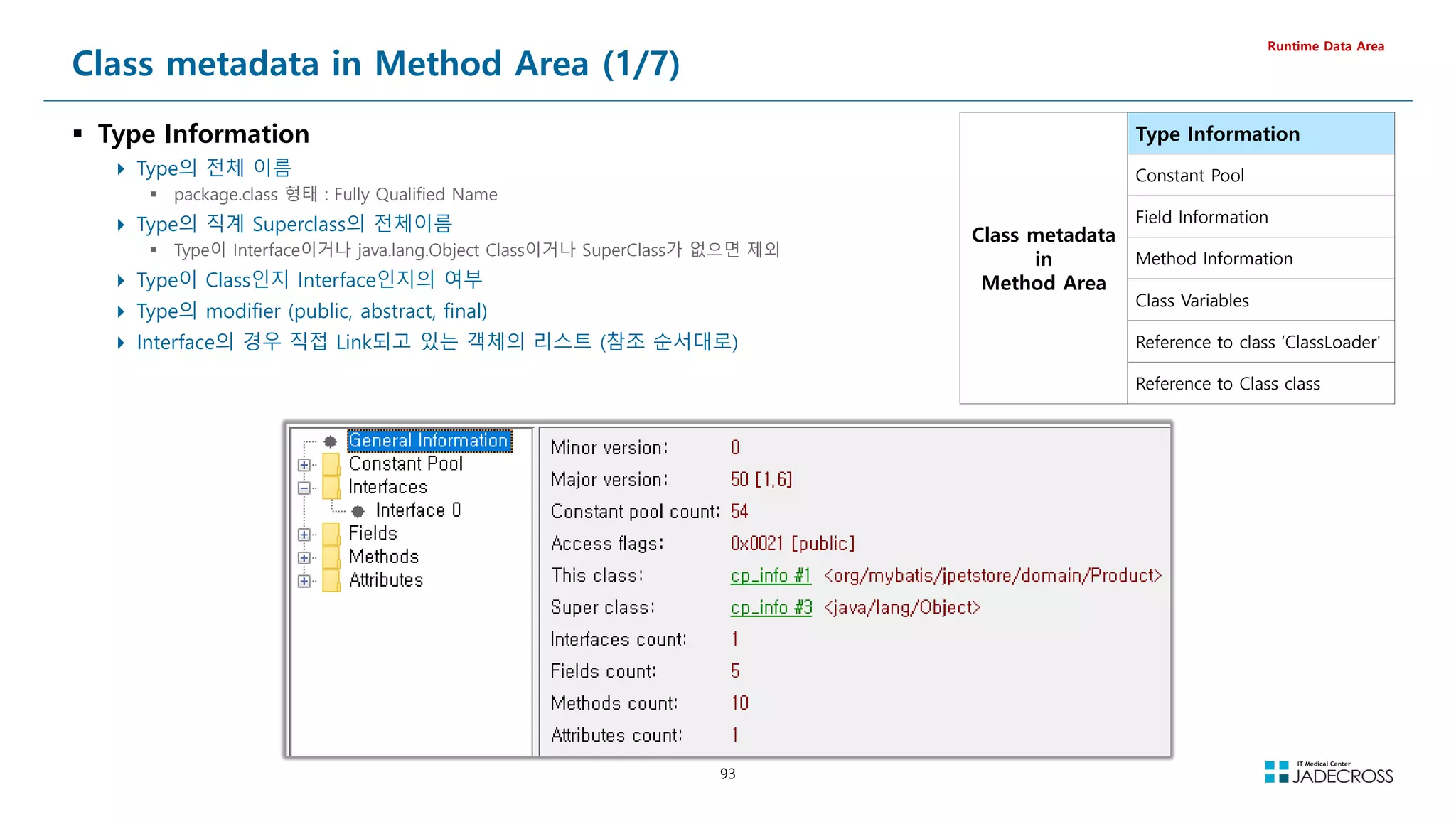This screenshot has height=819, width=1456.
Task: Expand the Methods folder
Action: click(304, 558)
